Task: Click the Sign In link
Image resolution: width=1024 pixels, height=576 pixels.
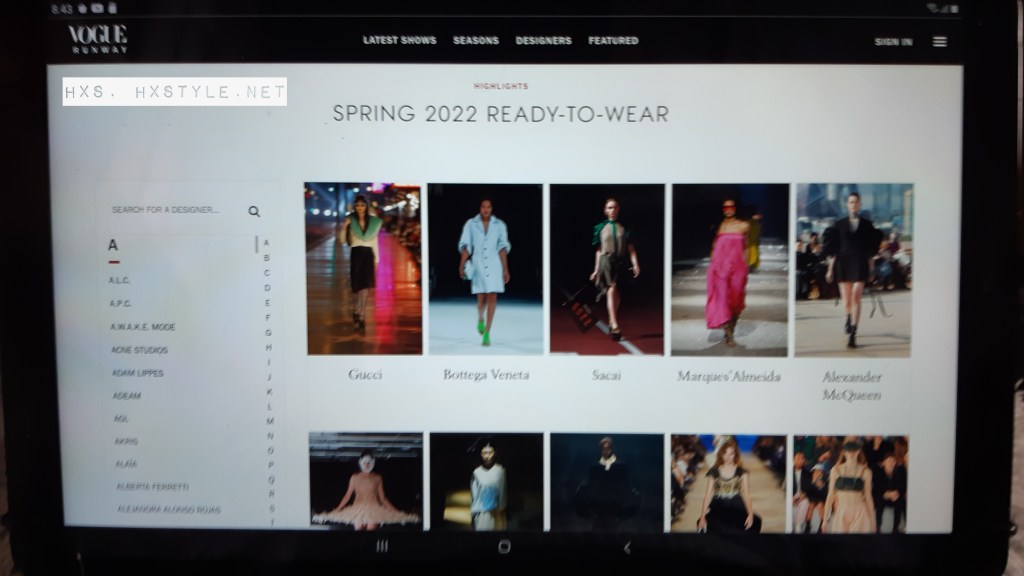Action: coord(893,42)
